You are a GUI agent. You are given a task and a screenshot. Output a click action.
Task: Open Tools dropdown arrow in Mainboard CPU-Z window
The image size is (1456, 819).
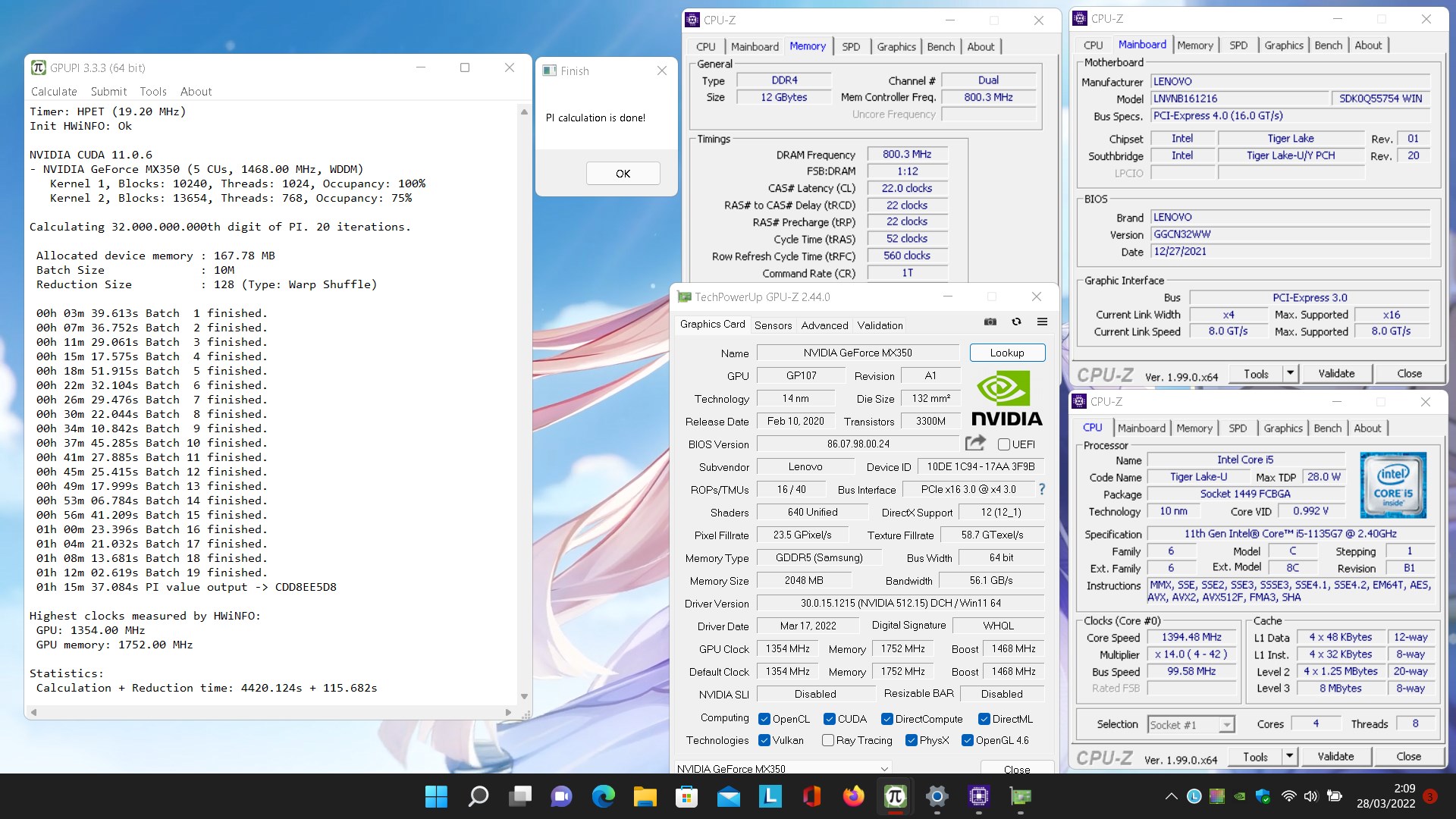[x=1290, y=373]
